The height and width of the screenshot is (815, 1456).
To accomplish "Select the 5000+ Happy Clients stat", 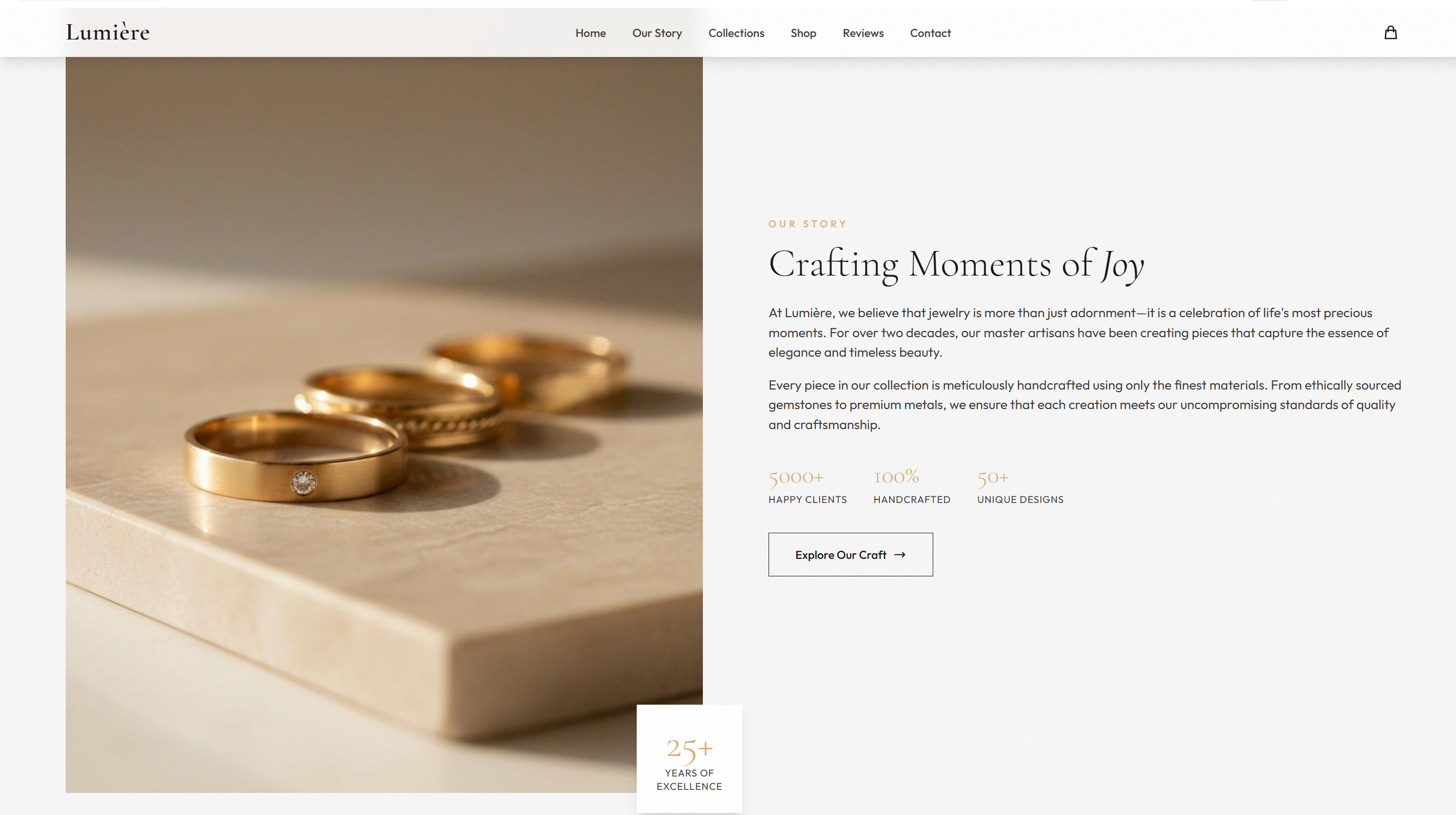I will tap(807, 486).
